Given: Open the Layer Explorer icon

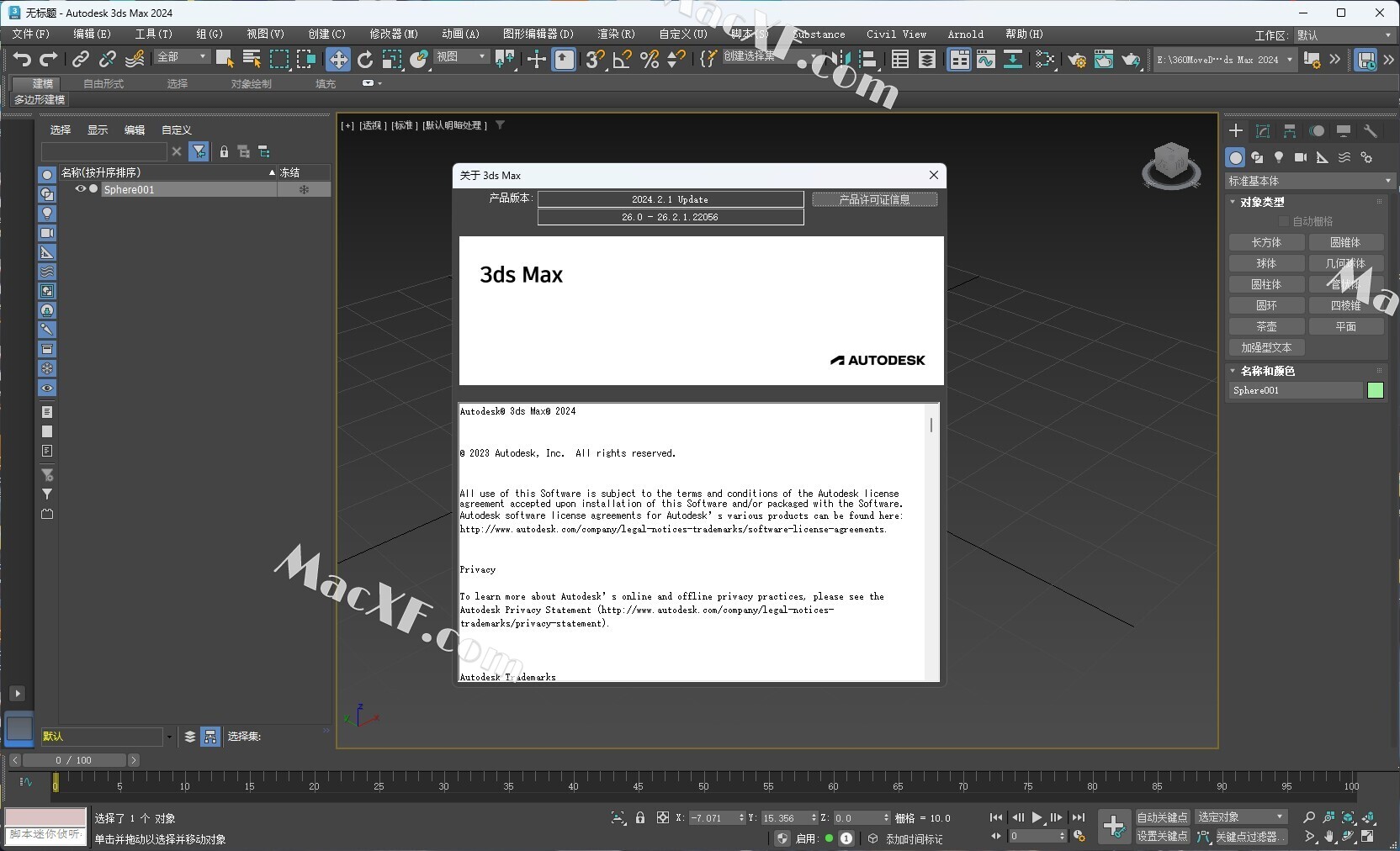Looking at the screenshot, I should pyautogui.click(x=927, y=59).
